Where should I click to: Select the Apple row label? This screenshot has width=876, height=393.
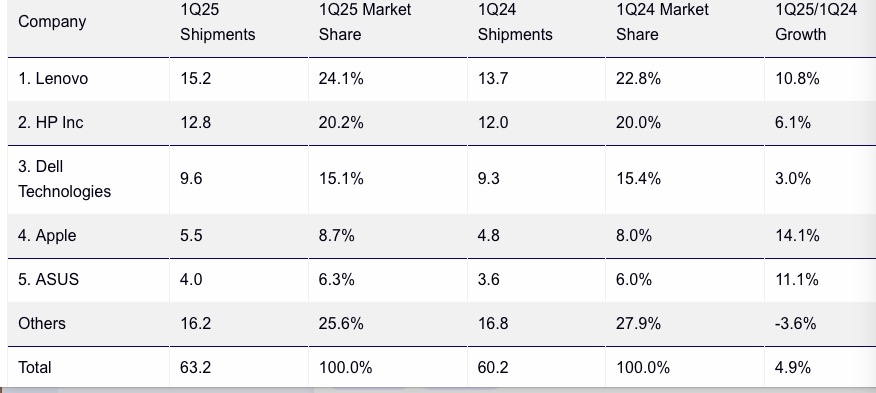pos(47,235)
